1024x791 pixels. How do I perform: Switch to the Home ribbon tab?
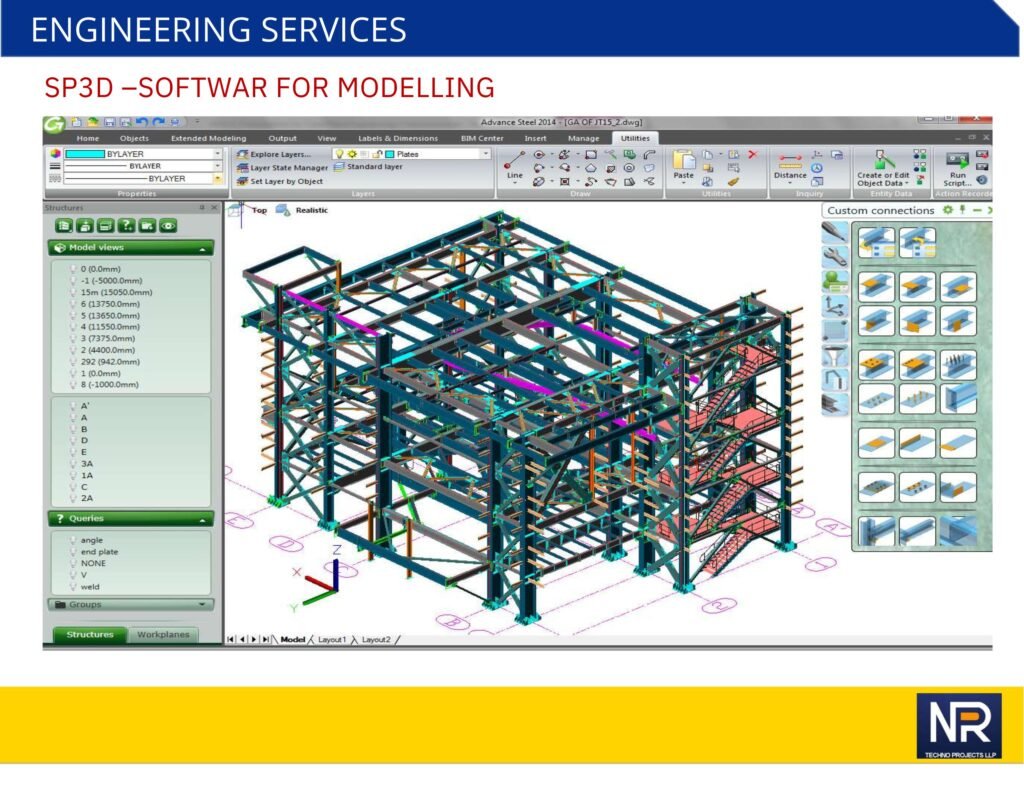[88, 138]
